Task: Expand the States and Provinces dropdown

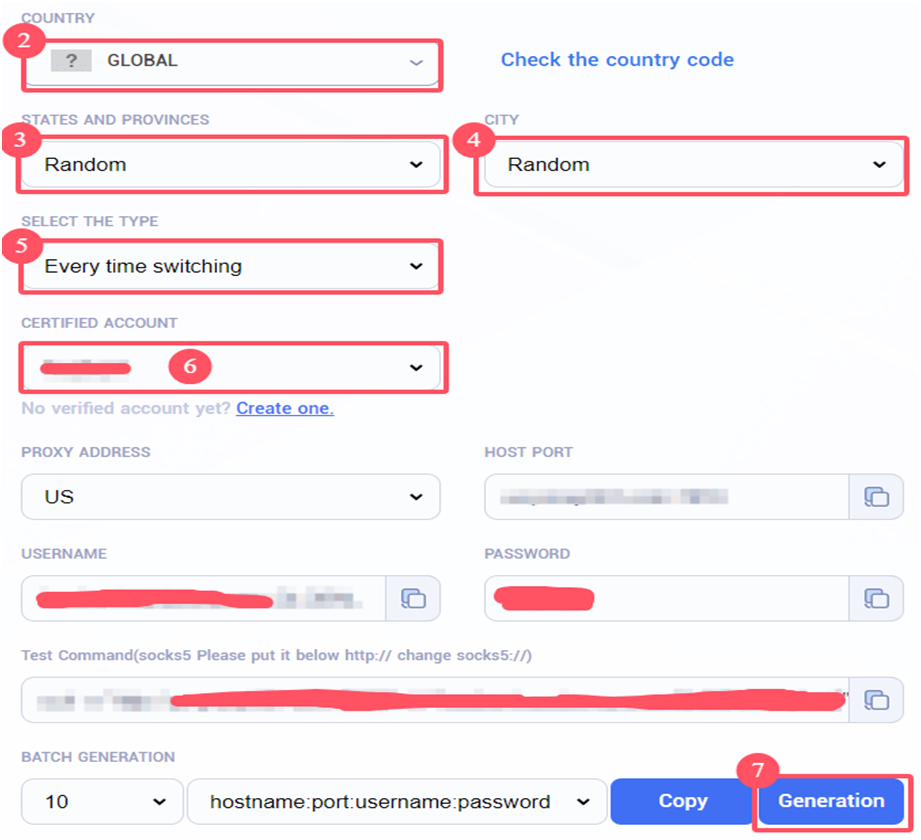Action: coord(231,165)
